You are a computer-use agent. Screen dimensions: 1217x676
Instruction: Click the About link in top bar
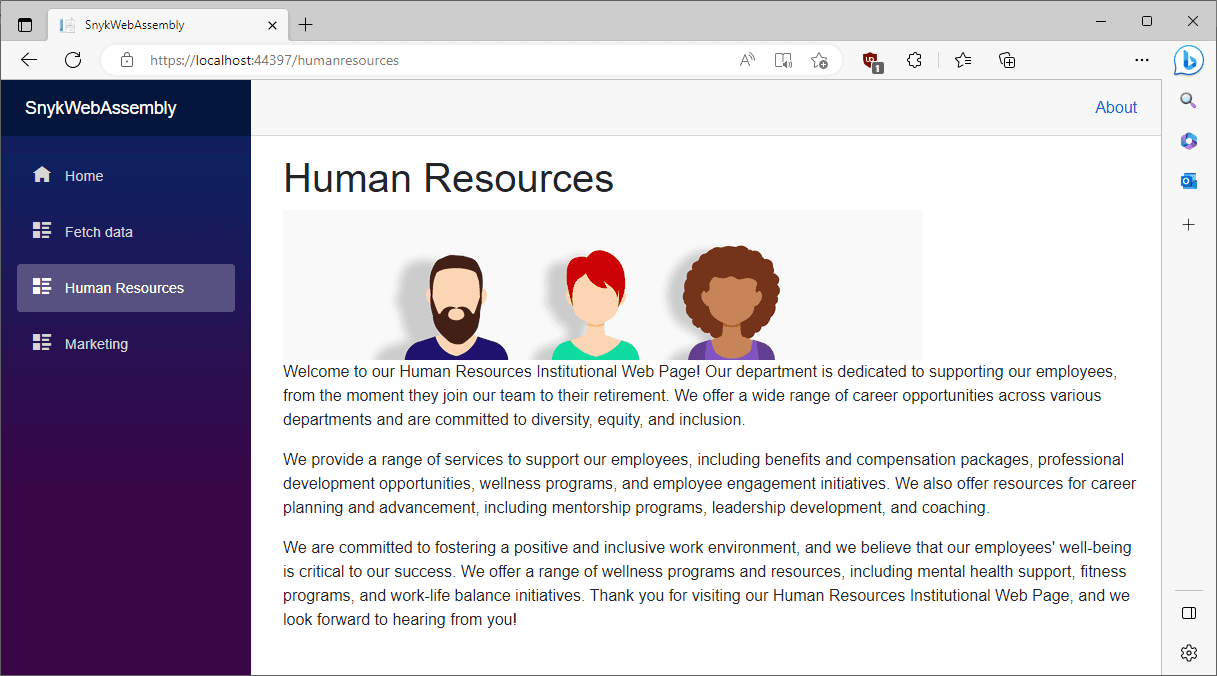[x=1116, y=108]
